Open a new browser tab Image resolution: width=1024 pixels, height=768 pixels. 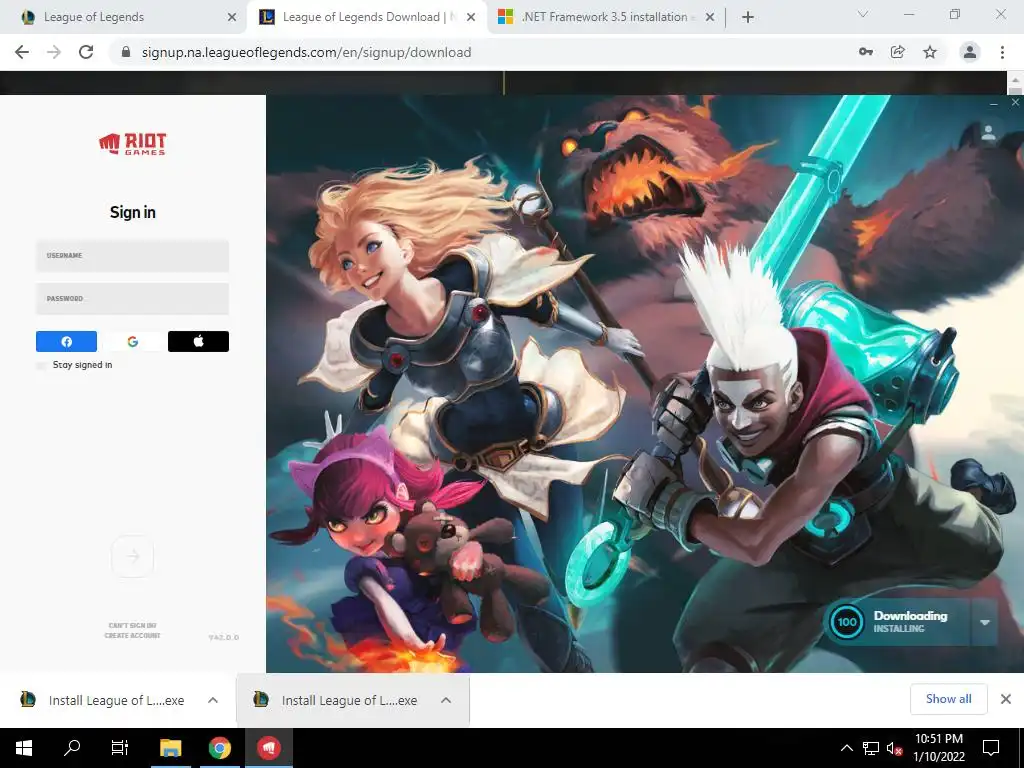tap(748, 17)
